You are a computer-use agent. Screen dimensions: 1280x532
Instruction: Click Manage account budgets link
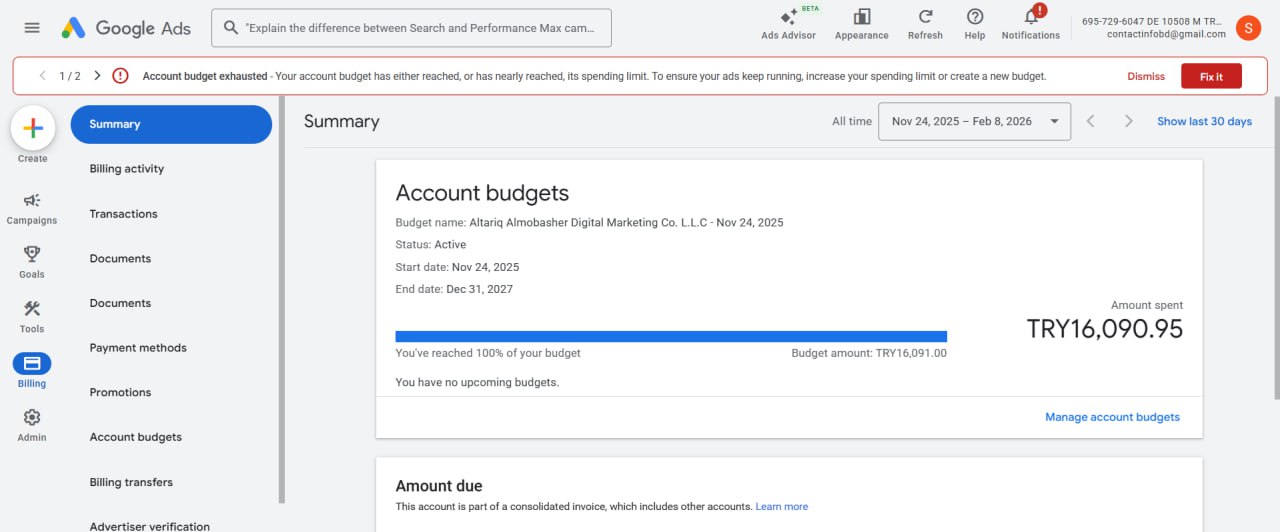click(x=1112, y=417)
